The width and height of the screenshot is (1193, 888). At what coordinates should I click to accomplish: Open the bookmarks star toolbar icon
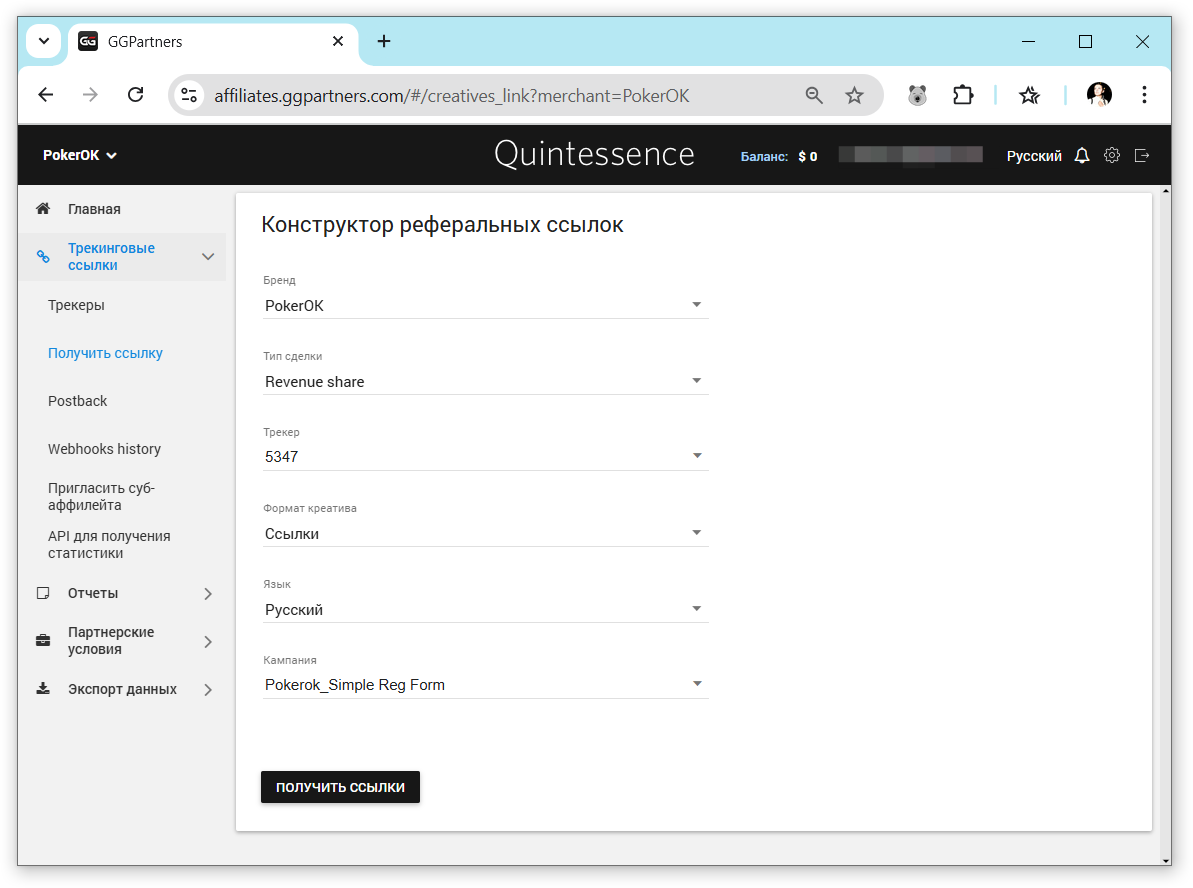[x=1029, y=95]
